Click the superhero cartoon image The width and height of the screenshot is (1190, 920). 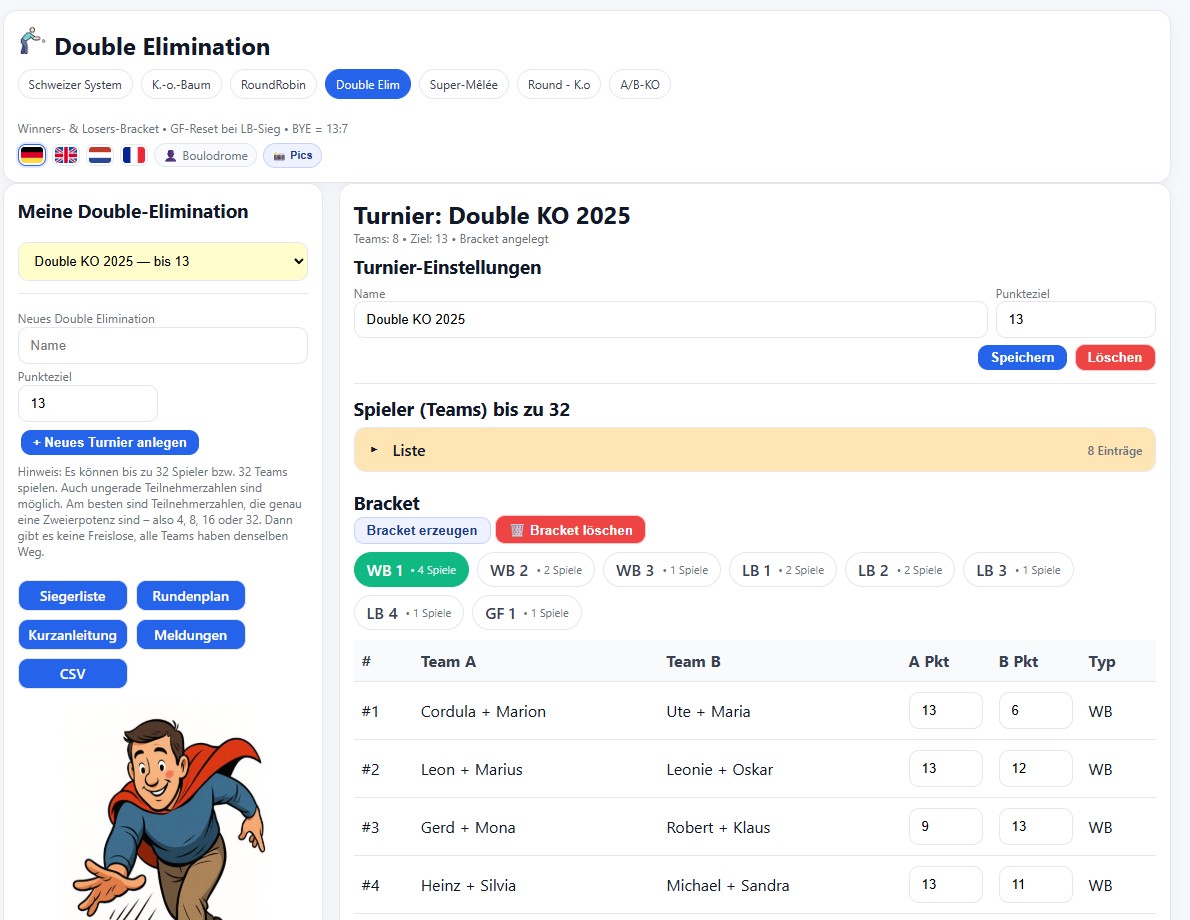tap(167, 810)
